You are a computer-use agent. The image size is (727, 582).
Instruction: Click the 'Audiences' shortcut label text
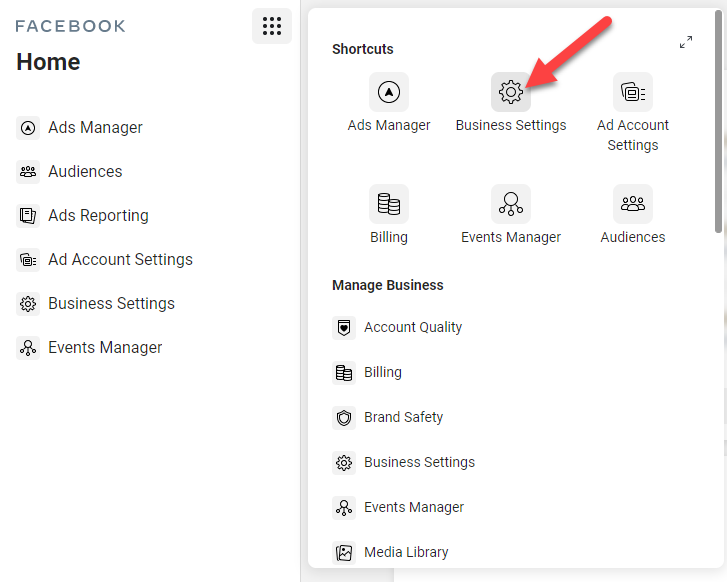tap(633, 237)
